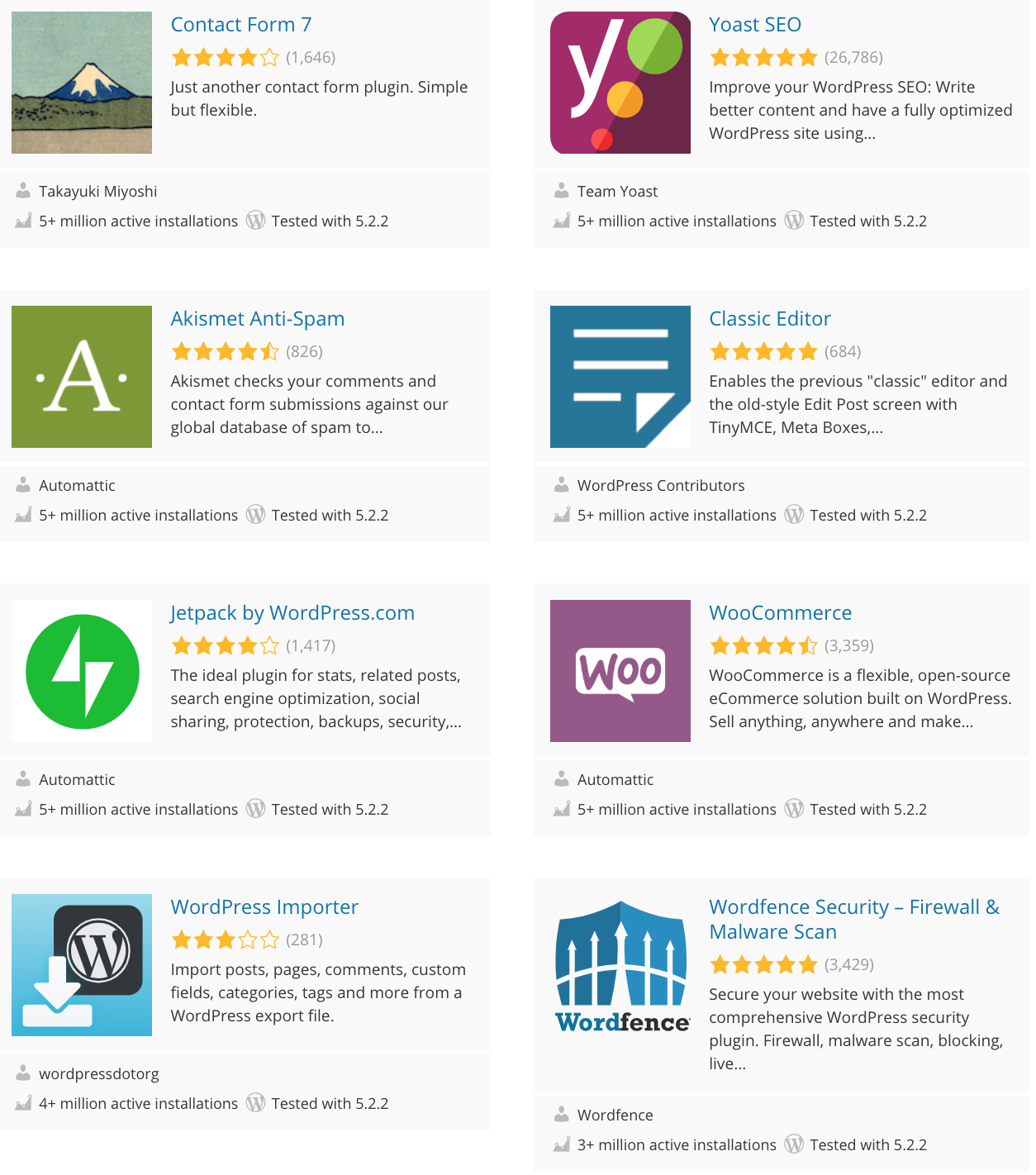Click the installations chart icon under WooCommerce
Viewport: 1036px width, 1175px height.
561,809
